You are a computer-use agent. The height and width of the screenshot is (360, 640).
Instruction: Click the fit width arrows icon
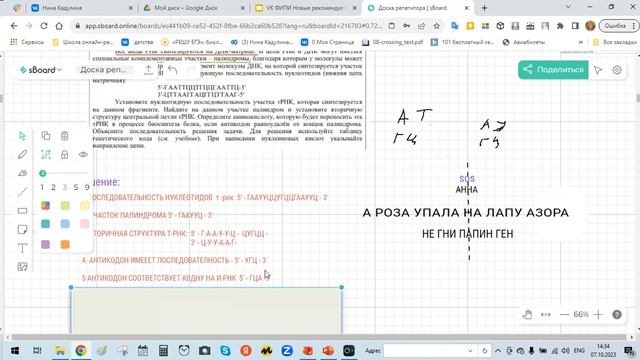point(546,314)
